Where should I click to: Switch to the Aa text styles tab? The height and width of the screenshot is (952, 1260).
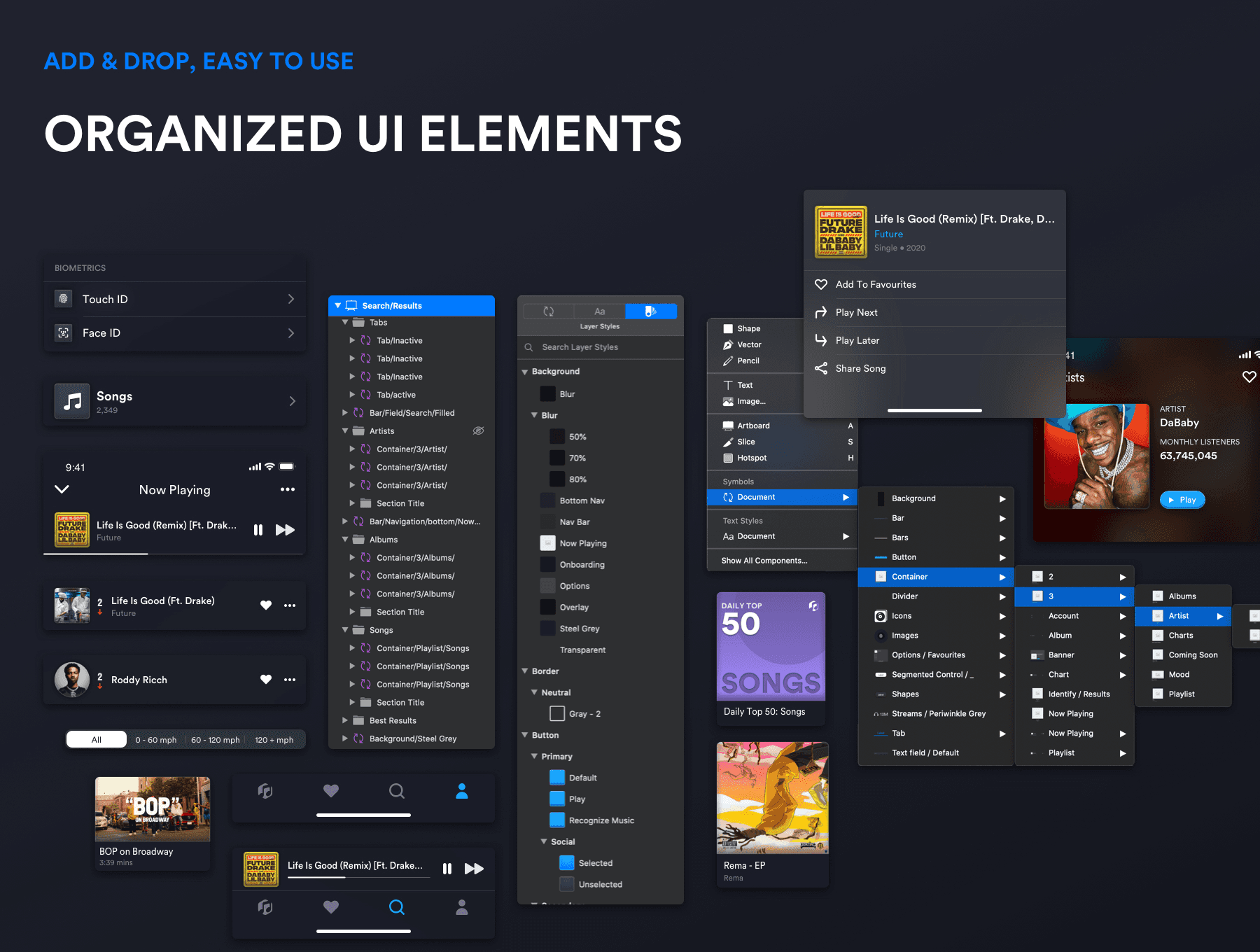coord(600,311)
